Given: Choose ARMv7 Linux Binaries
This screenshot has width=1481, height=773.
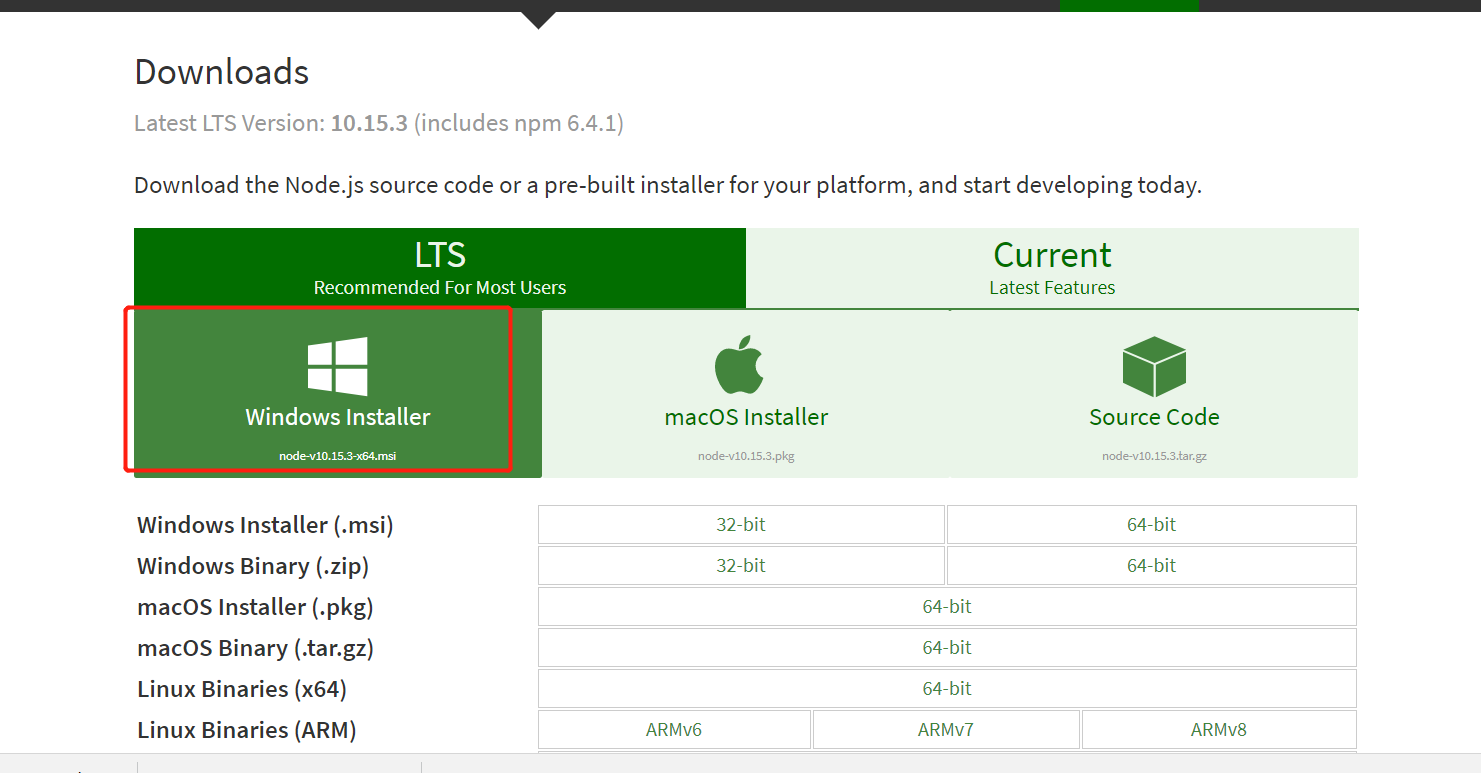Looking at the screenshot, I should point(946,729).
